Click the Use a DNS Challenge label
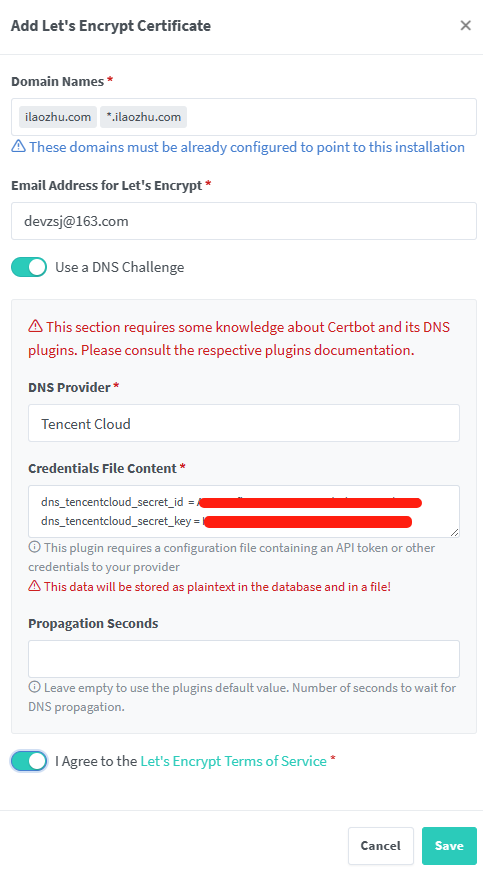The image size is (483, 871). (119, 267)
